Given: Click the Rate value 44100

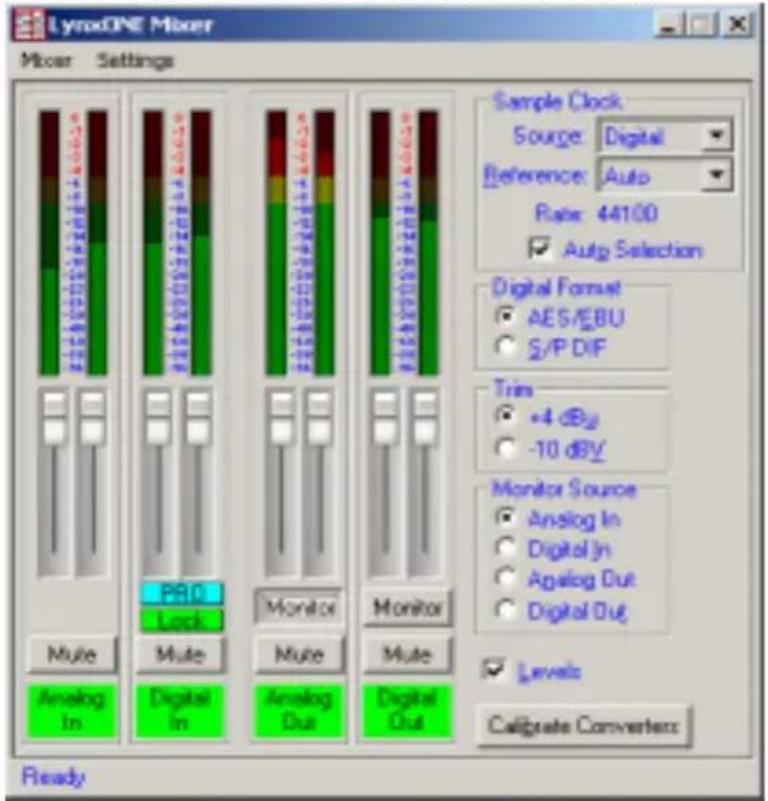Looking at the screenshot, I should tap(627, 214).
